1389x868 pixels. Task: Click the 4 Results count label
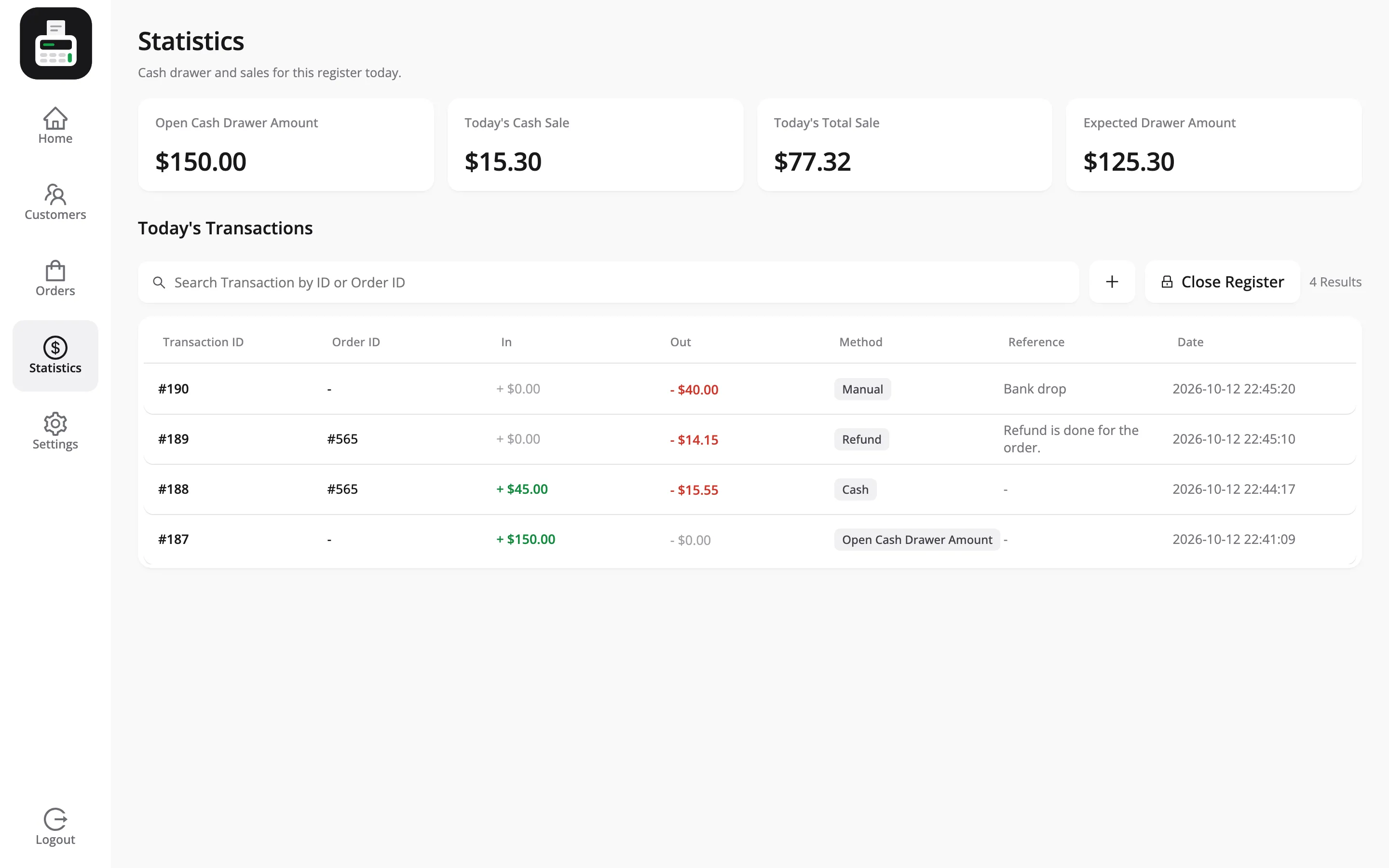(1335, 282)
